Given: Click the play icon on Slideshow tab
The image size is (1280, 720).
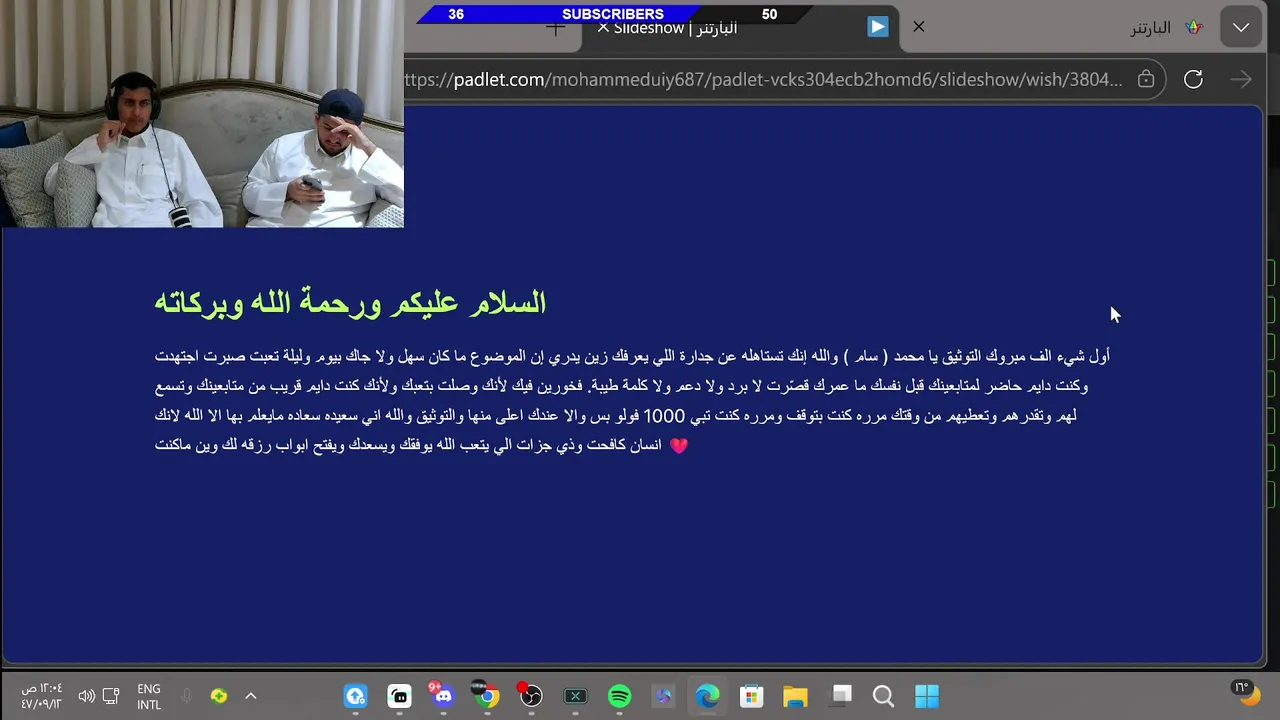Looking at the screenshot, I should point(878,27).
